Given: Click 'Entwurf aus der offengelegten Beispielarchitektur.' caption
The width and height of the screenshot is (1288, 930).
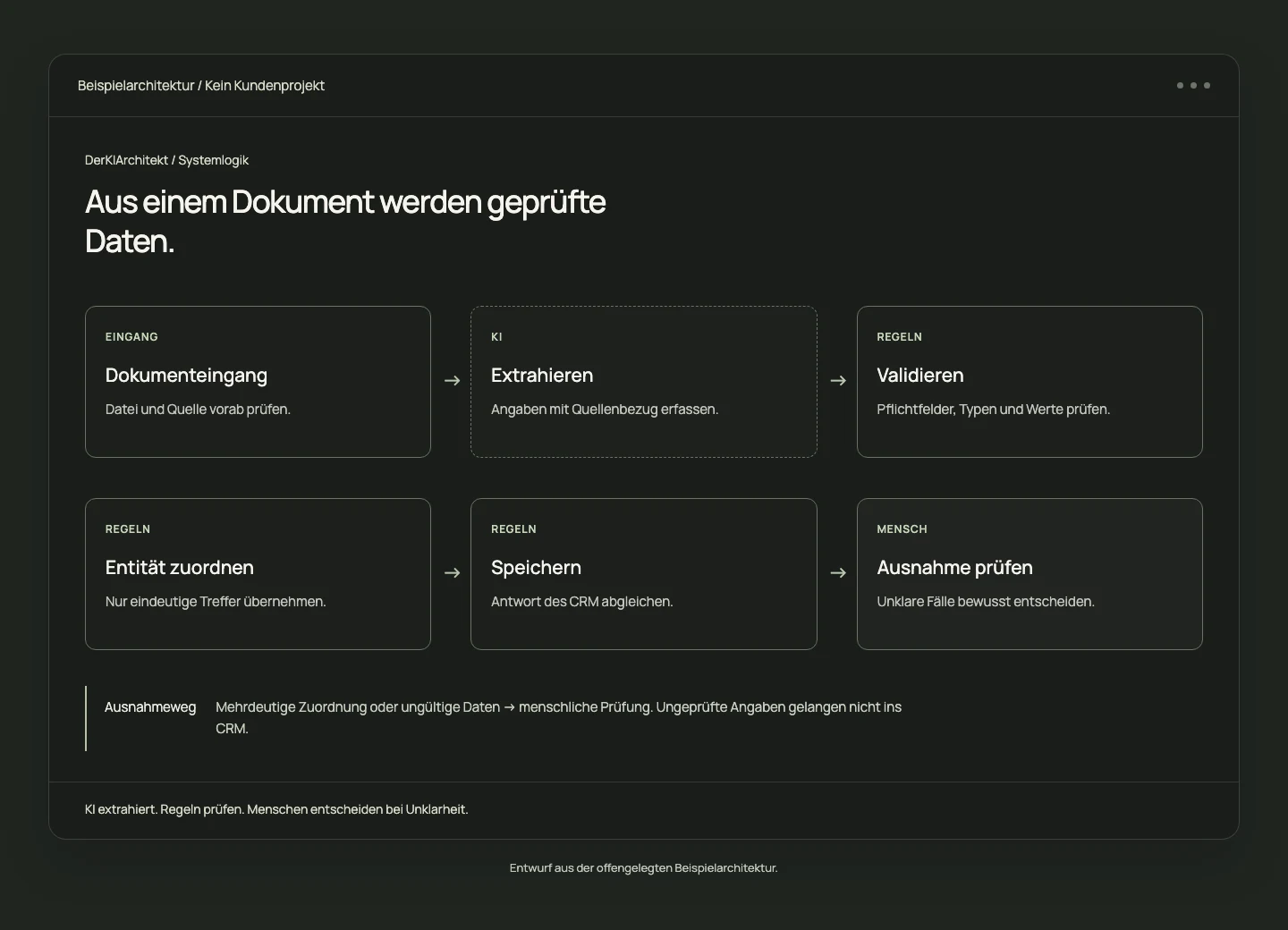Looking at the screenshot, I should pos(644,868).
